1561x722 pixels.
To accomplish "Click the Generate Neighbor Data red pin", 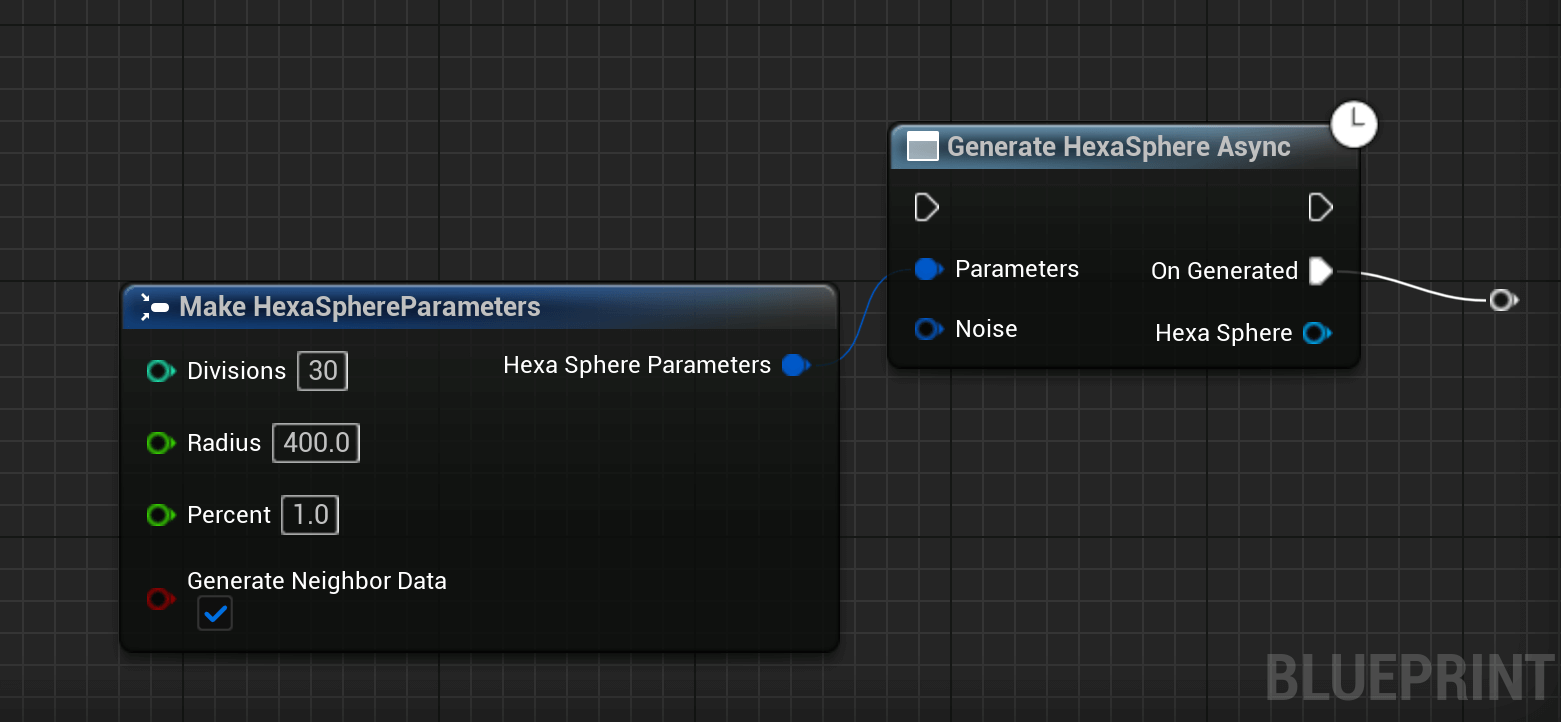I will [x=161, y=599].
